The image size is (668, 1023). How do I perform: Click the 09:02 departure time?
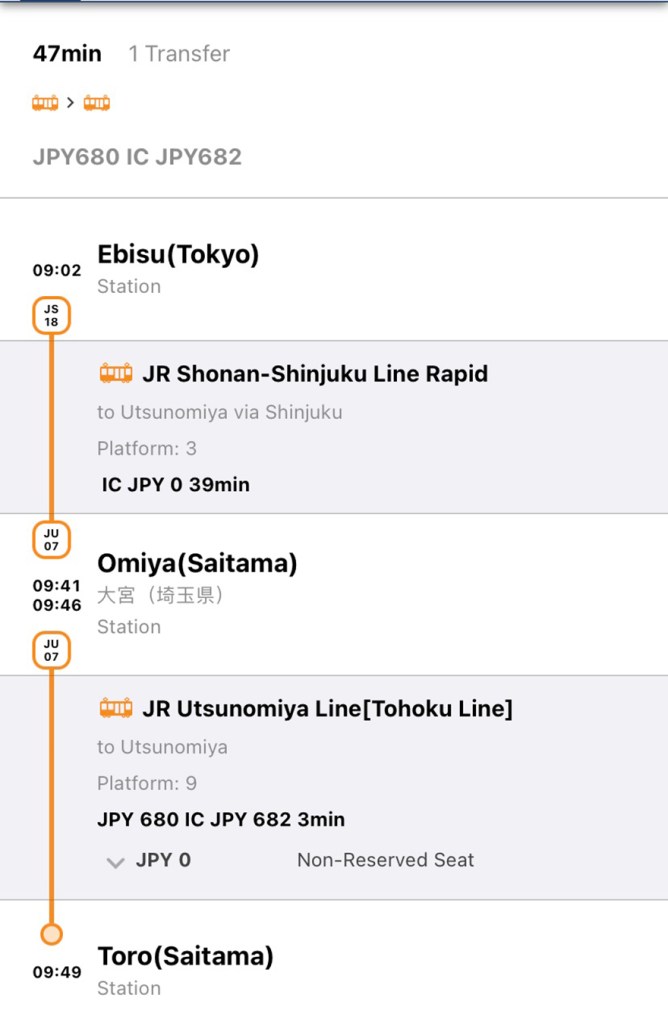pyautogui.click(x=57, y=270)
